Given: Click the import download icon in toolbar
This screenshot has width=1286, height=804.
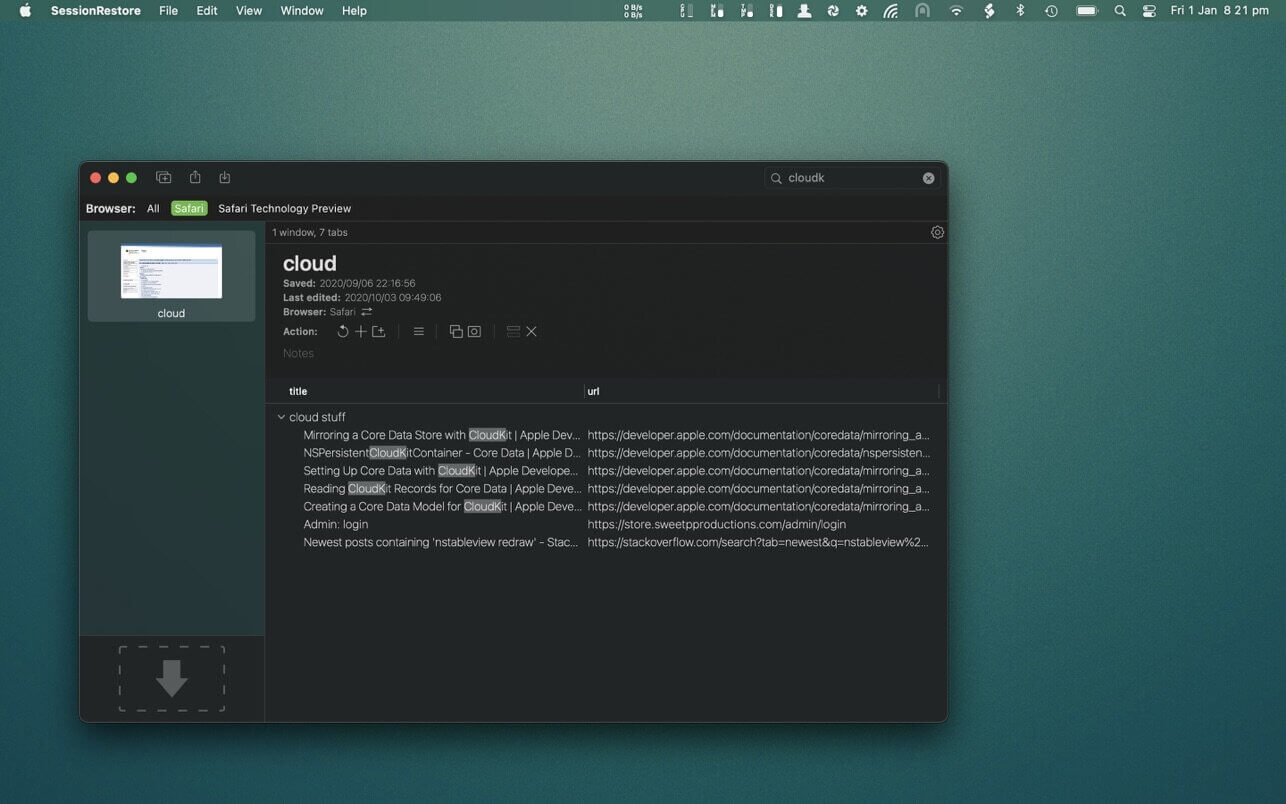Looking at the screenshot, I should [x=225, y=178].
